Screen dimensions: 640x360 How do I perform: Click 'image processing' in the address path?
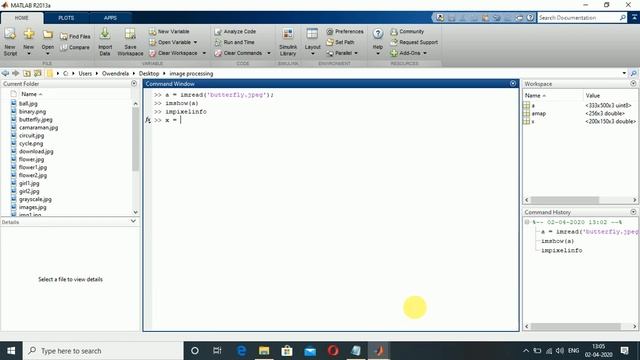tap(191, 73)
